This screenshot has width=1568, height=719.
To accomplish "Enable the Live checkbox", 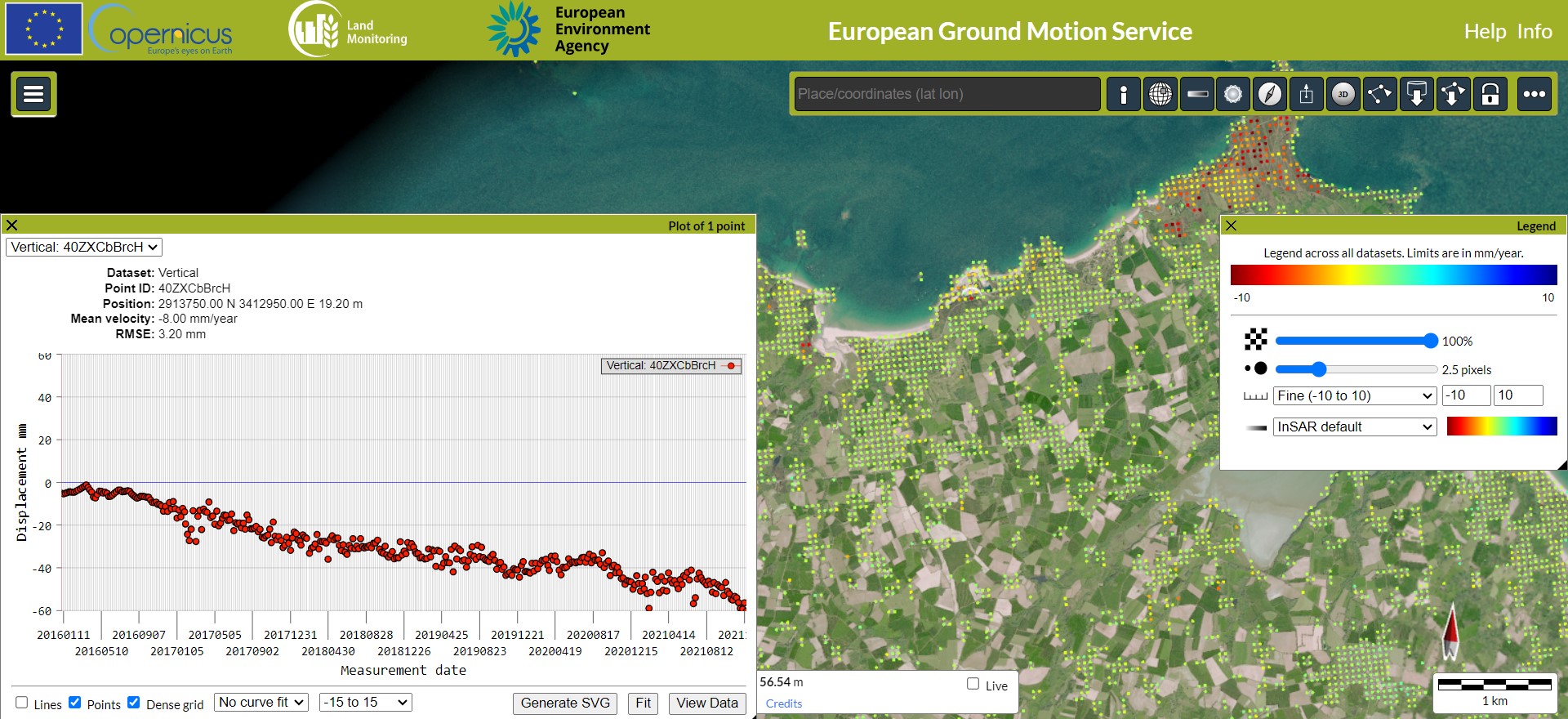I will tap(973, 684).
